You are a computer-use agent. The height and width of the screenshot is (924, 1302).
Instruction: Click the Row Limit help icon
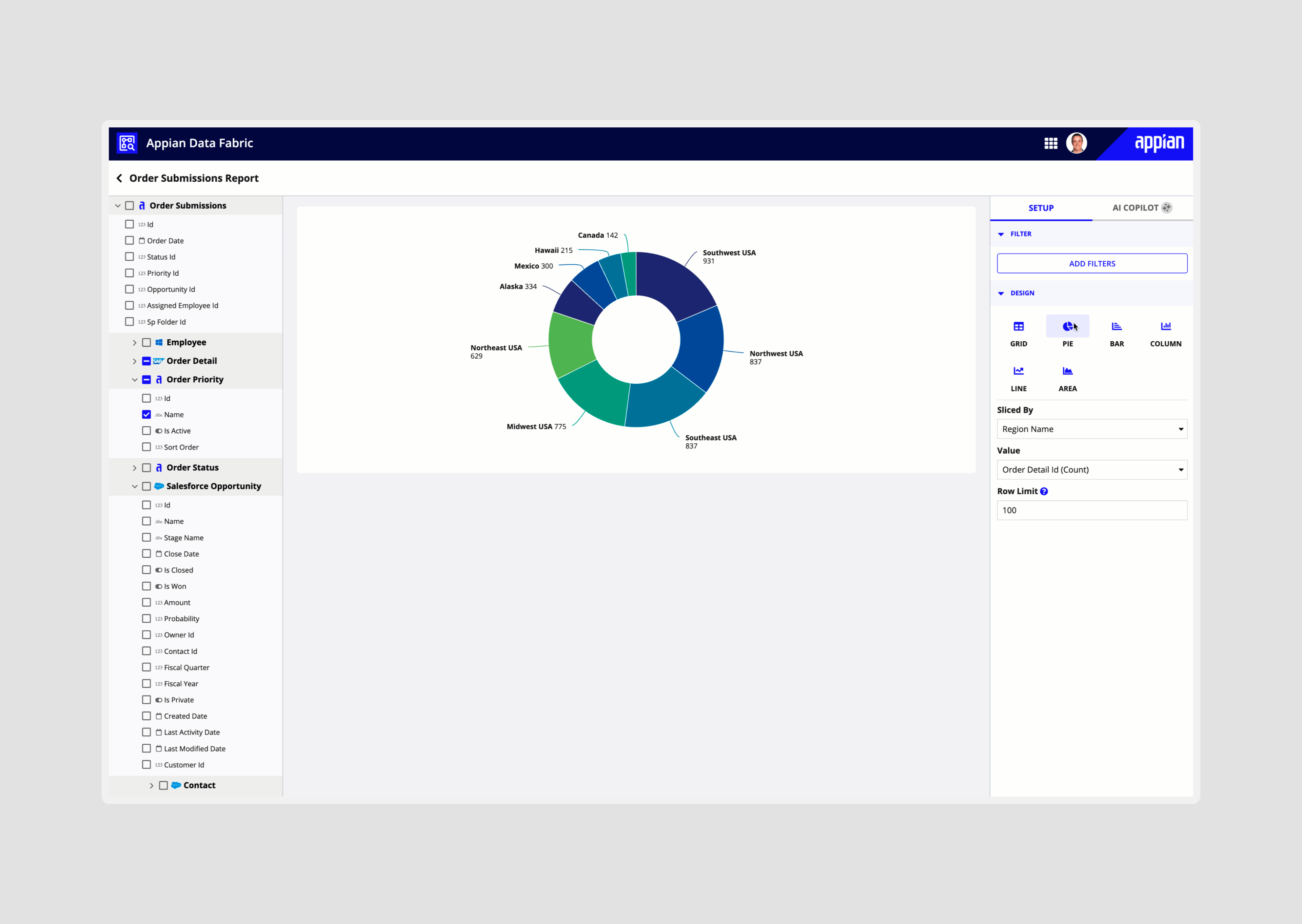[1044, 491]
